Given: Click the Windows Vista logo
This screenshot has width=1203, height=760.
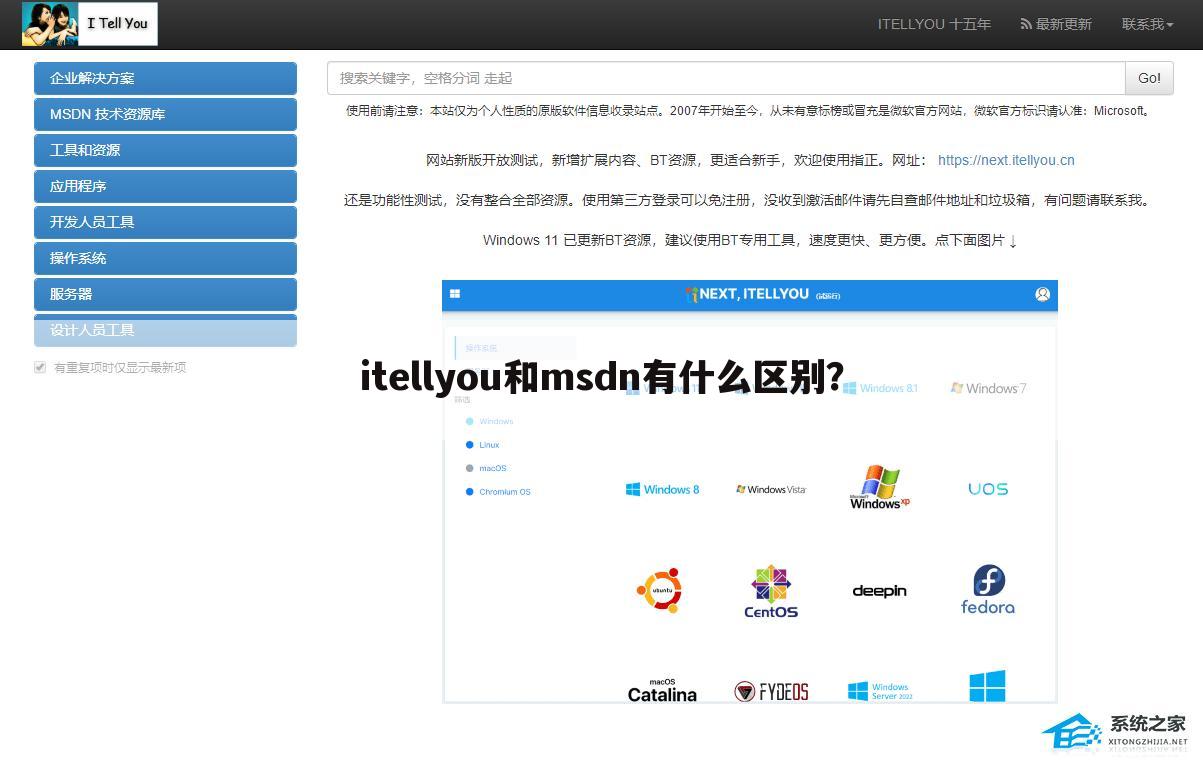Looking at the screenshot, I should tap(771, 490).
